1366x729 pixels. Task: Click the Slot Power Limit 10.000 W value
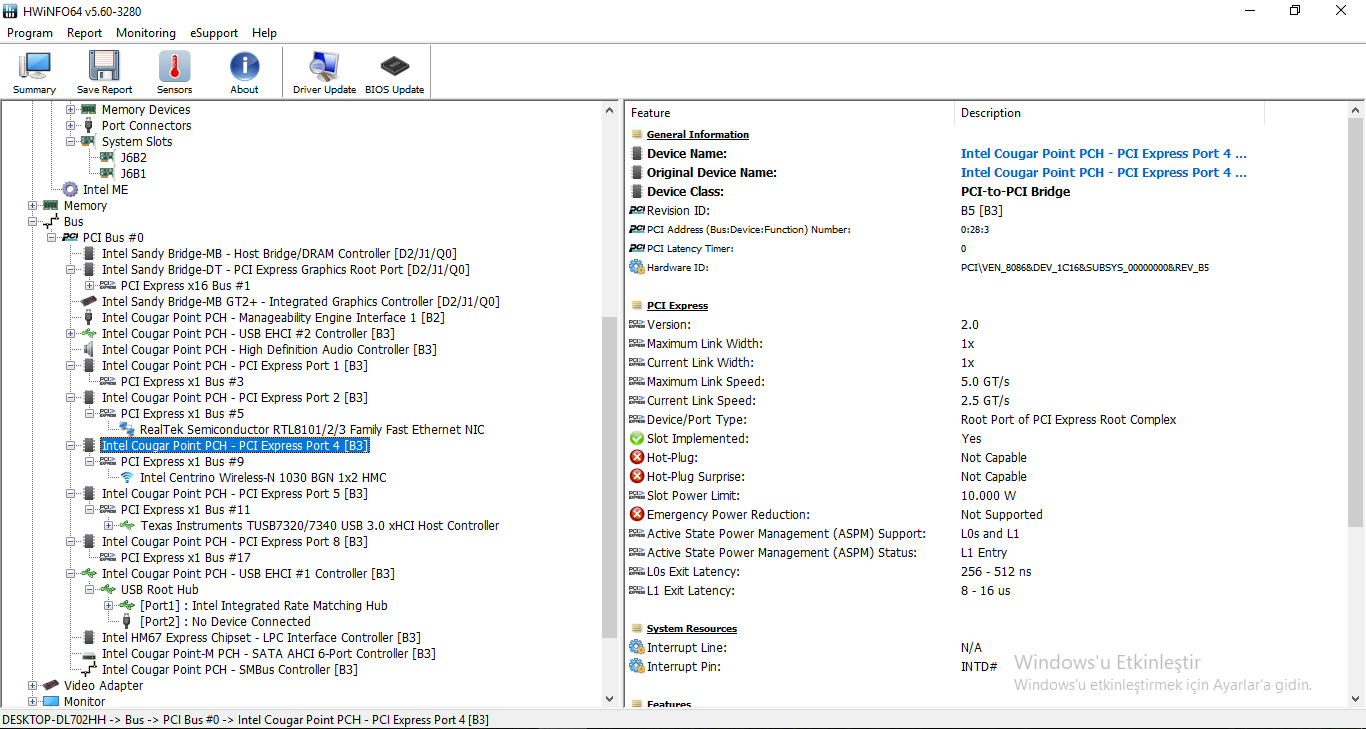pos(988,495)
